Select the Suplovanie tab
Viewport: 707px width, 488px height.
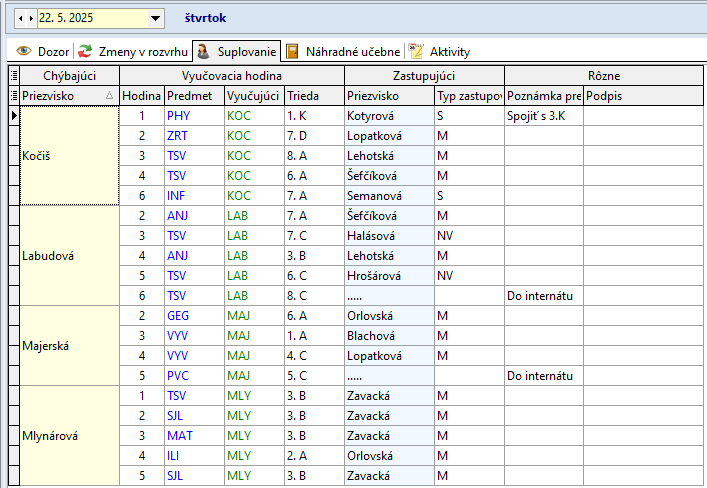237,51
